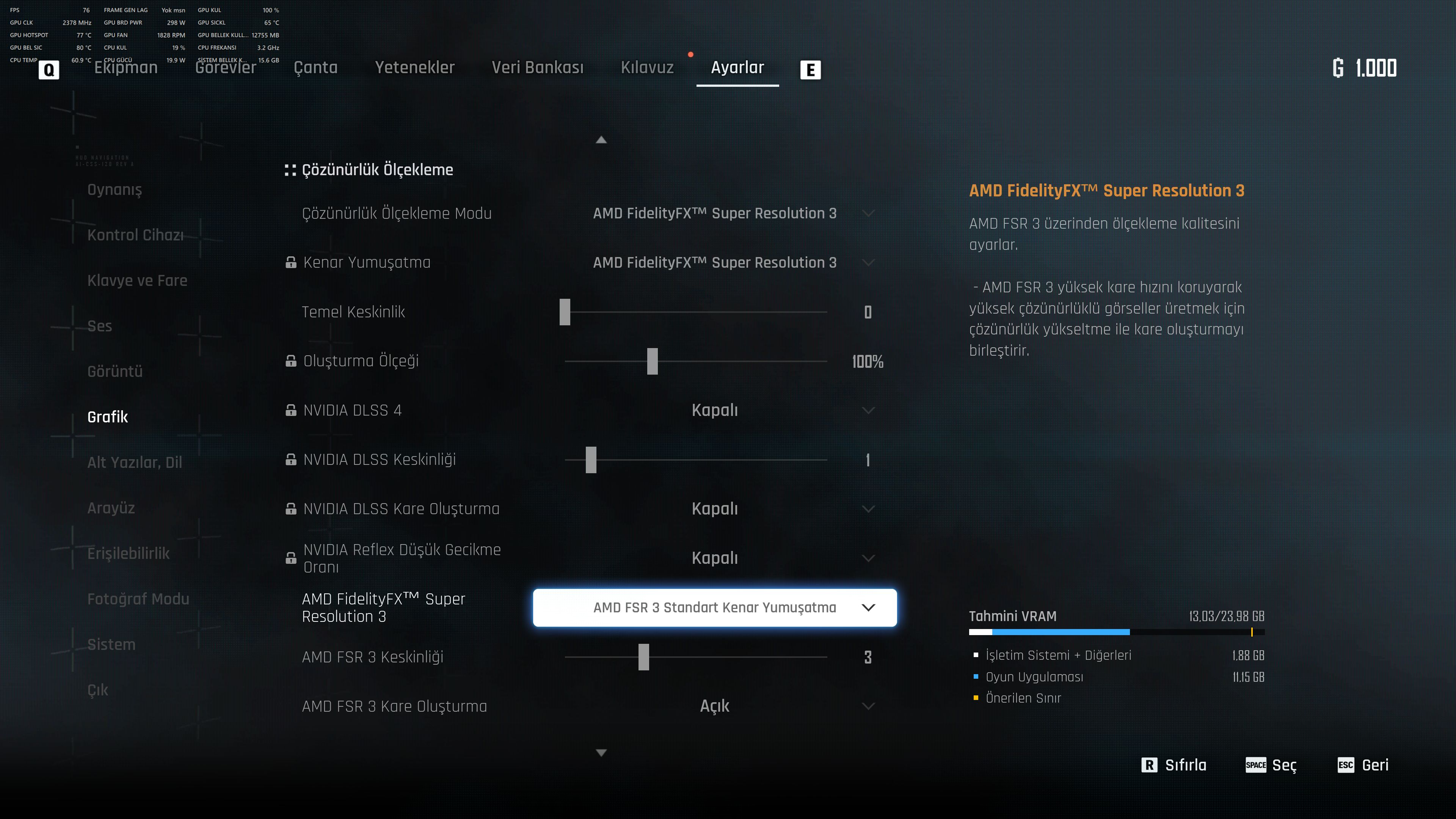Screen dimensions: 1456x819
Task: Open the Kılavuz tab
Action: tap(647, 67)
